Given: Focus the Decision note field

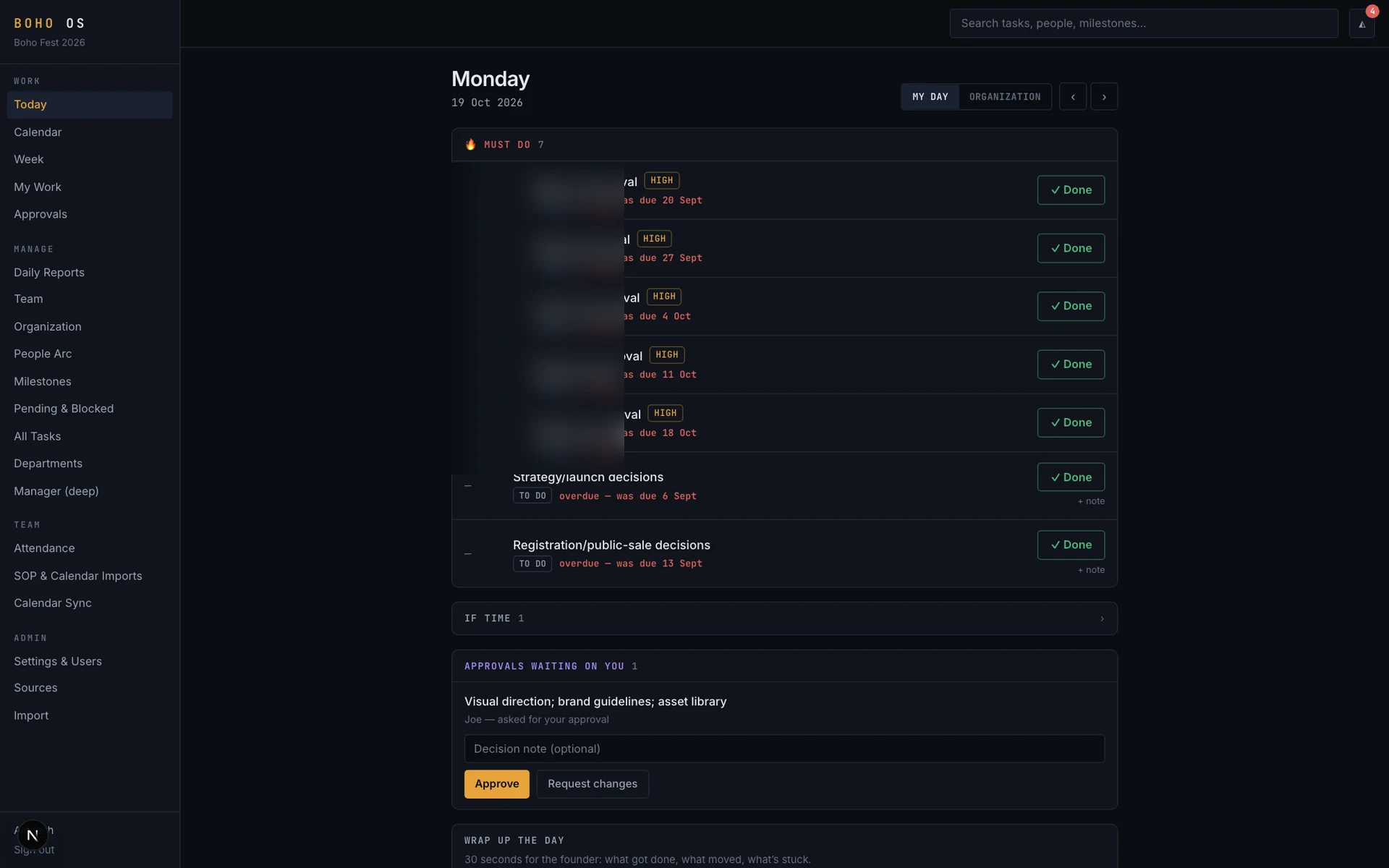Looking at the screenshot, I should click(784, 749).
